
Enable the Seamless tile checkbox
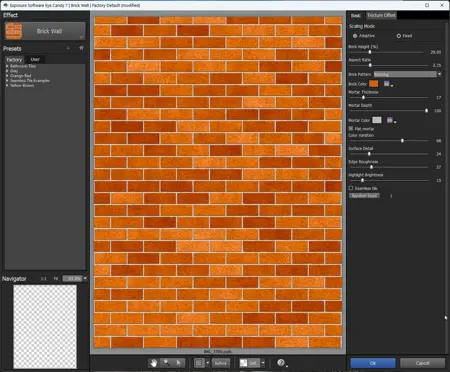[351, 188]
